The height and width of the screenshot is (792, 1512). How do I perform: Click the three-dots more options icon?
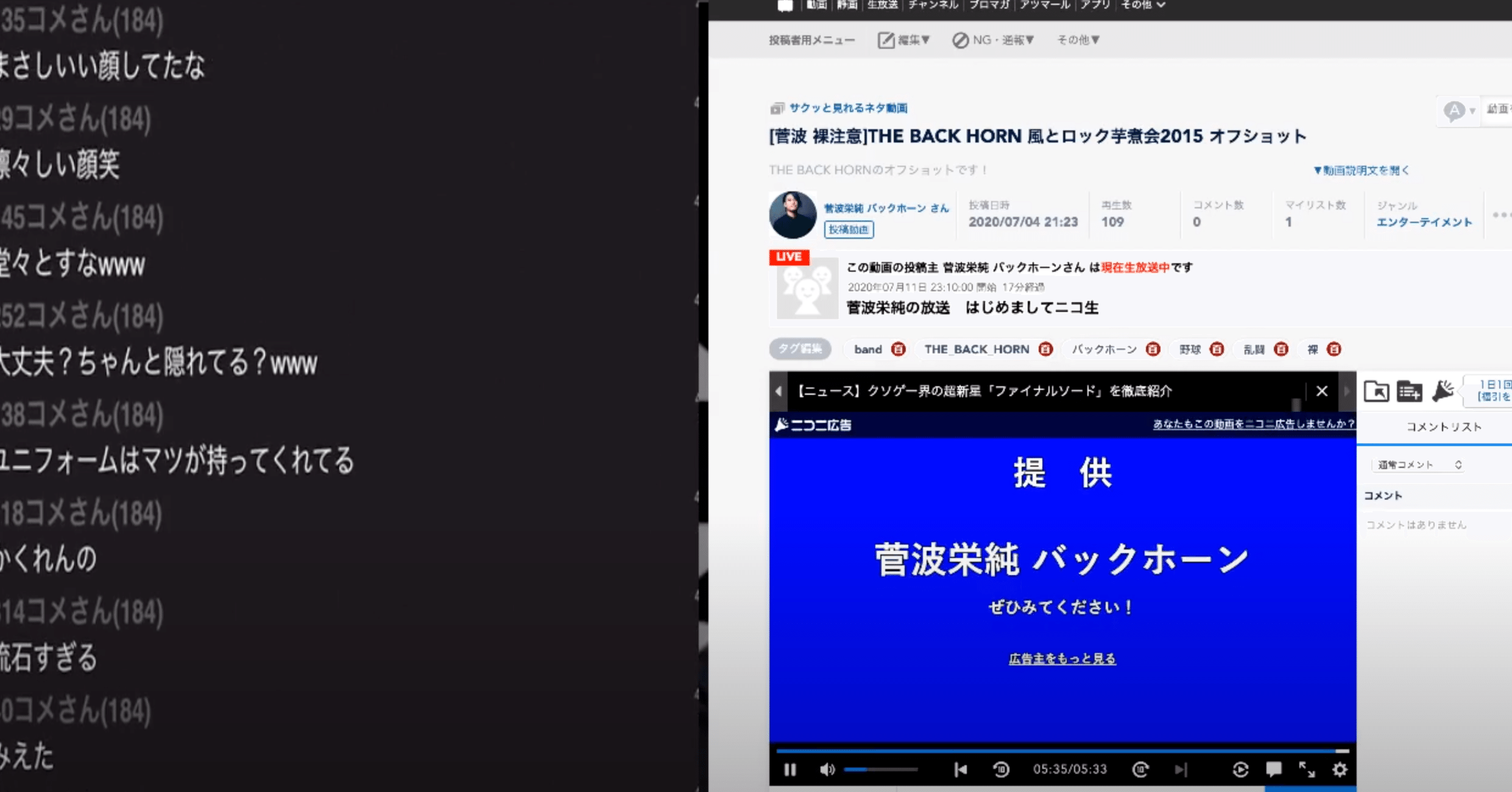(1501, 214)
